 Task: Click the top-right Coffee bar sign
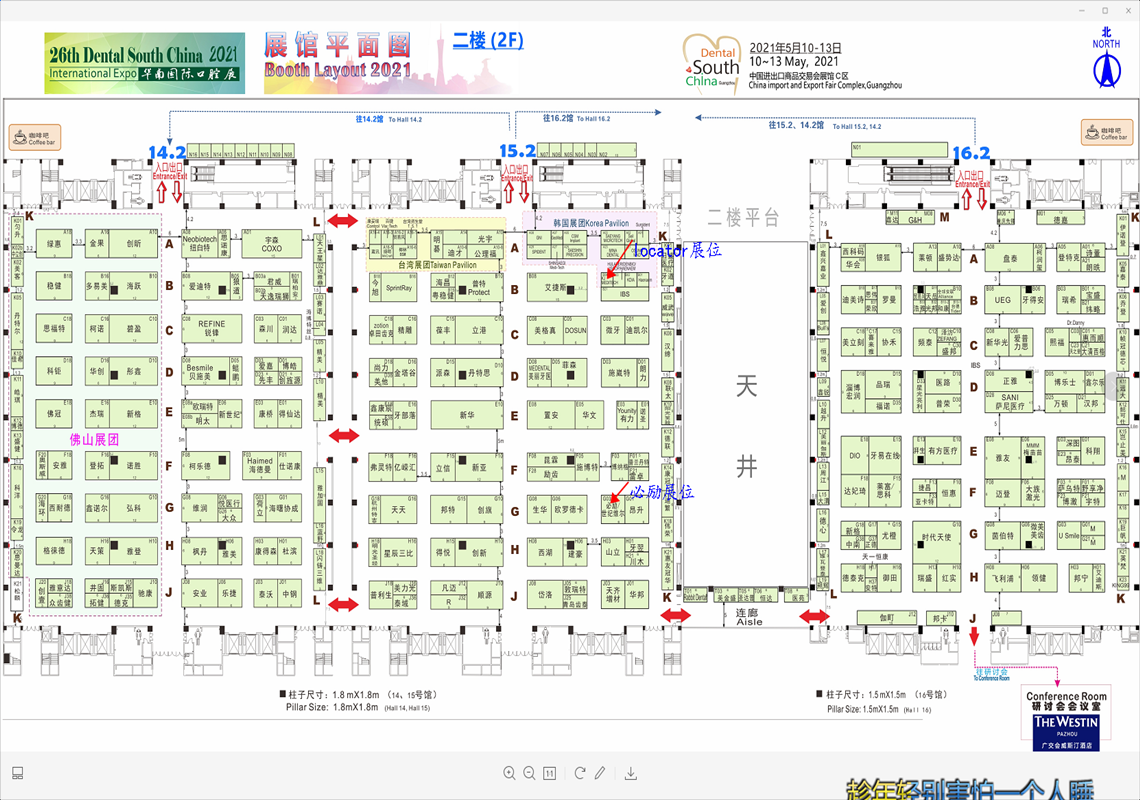click(x=1107, y=132)
